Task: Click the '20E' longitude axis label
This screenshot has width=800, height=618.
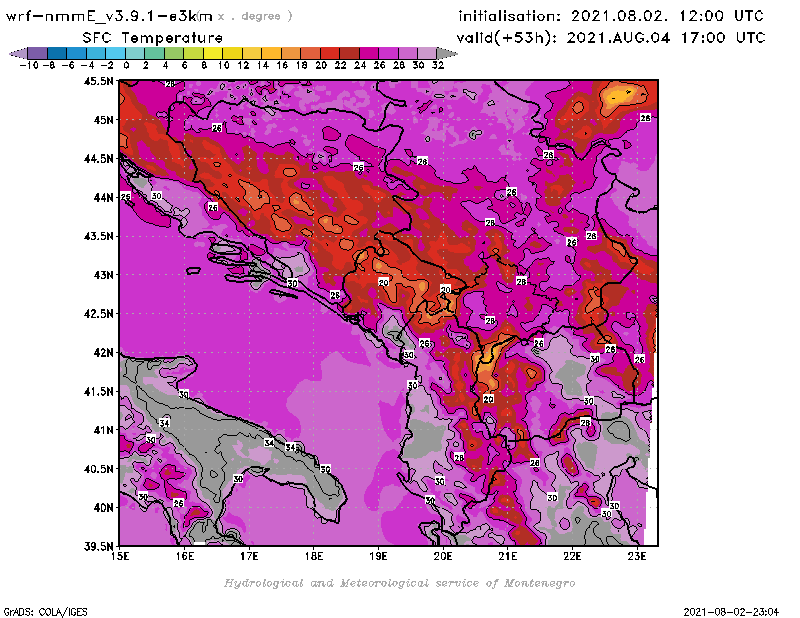Action: click(x=443, y=556)
